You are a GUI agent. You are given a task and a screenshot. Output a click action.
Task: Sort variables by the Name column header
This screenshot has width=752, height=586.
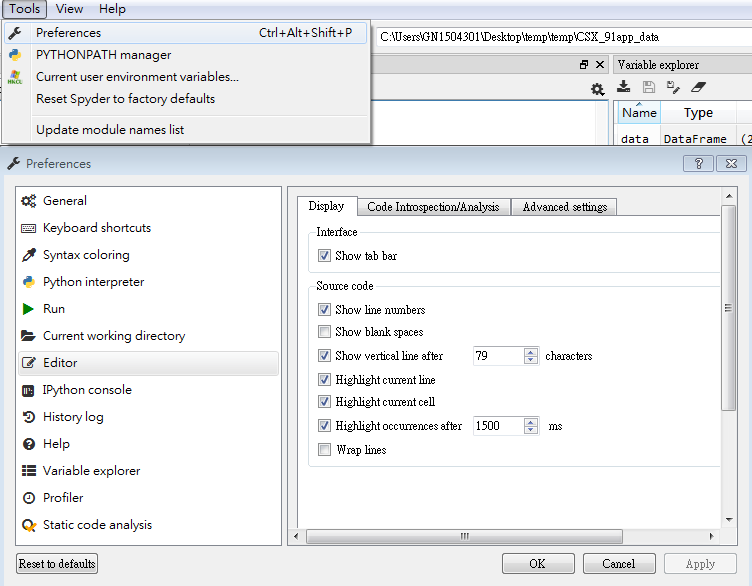click(639, 113)
